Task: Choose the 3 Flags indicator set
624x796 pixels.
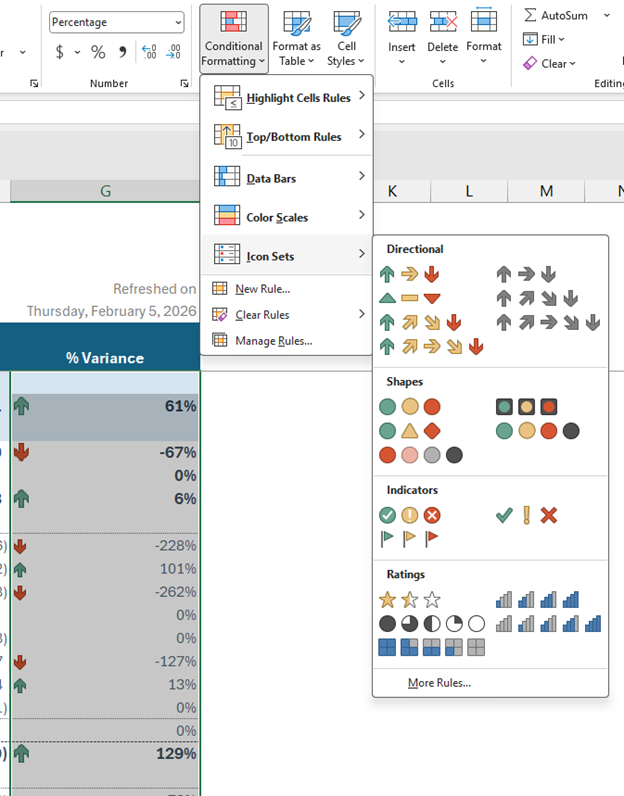Action: click(409, 539)
